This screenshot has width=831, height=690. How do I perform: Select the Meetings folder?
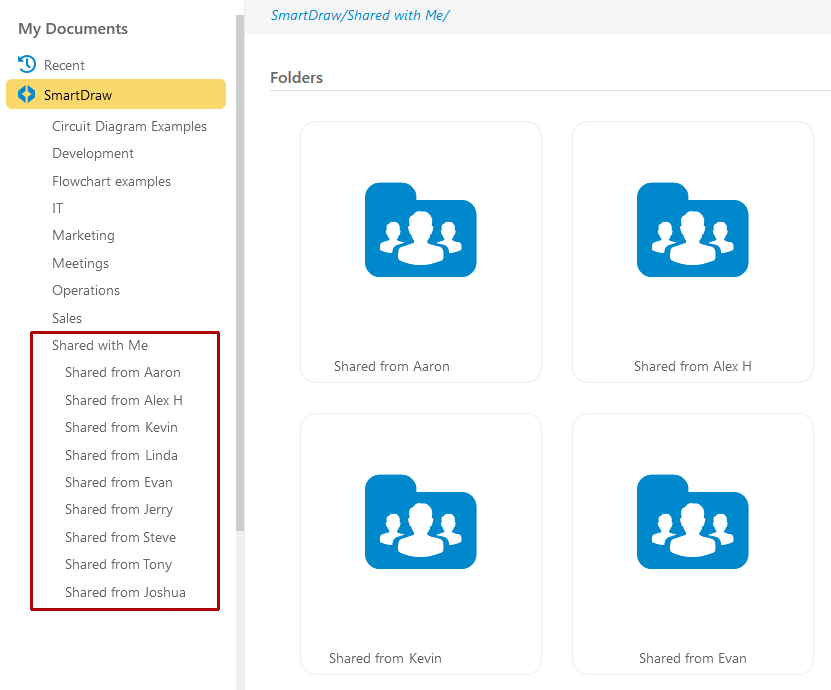[x=80, y=264]
